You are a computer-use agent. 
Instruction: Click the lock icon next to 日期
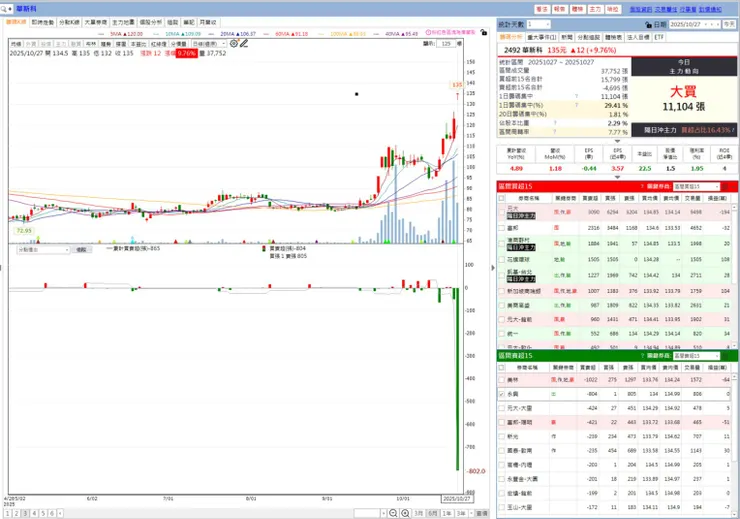pyautogui.click(x=648, y=25)
